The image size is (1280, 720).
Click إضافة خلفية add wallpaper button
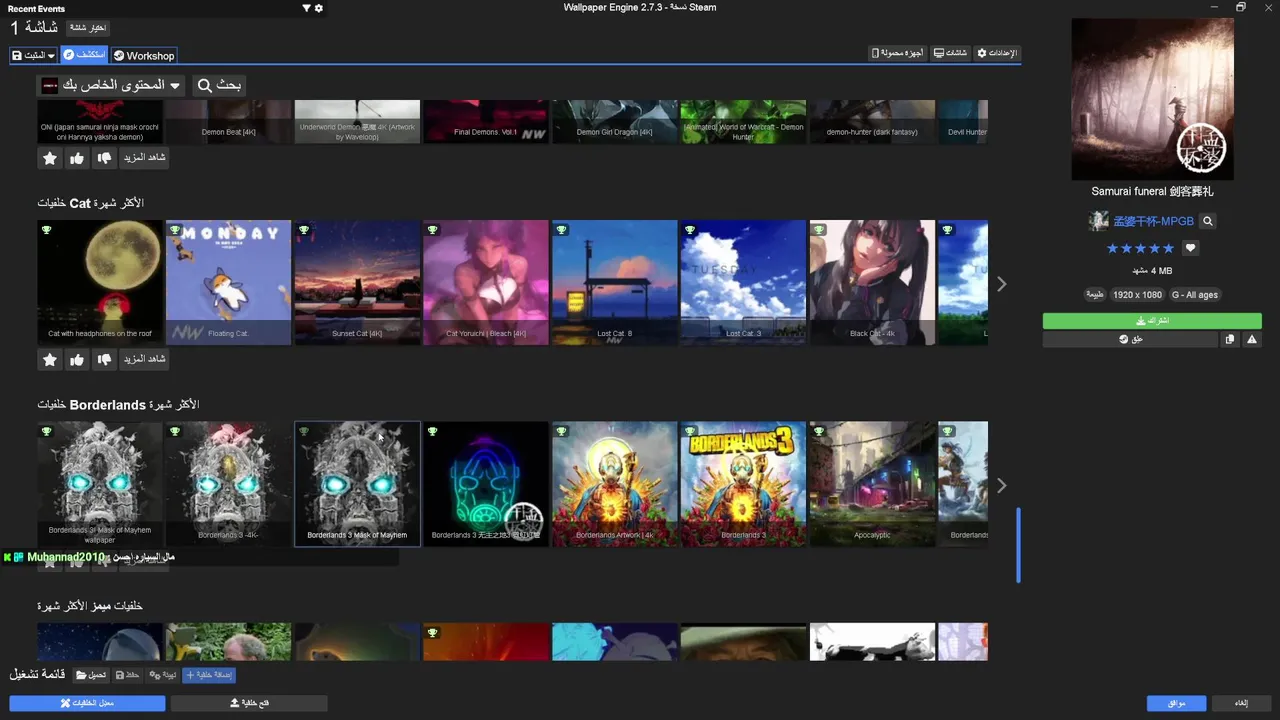coord(209,676)
